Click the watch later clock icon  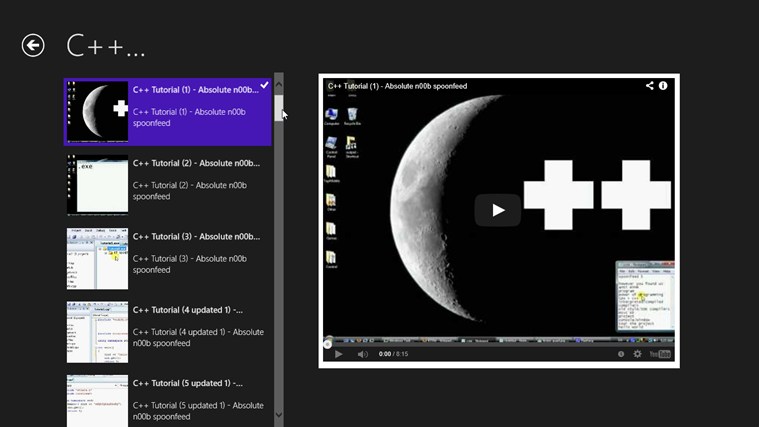pyautogui.click(x=621, y=354)
